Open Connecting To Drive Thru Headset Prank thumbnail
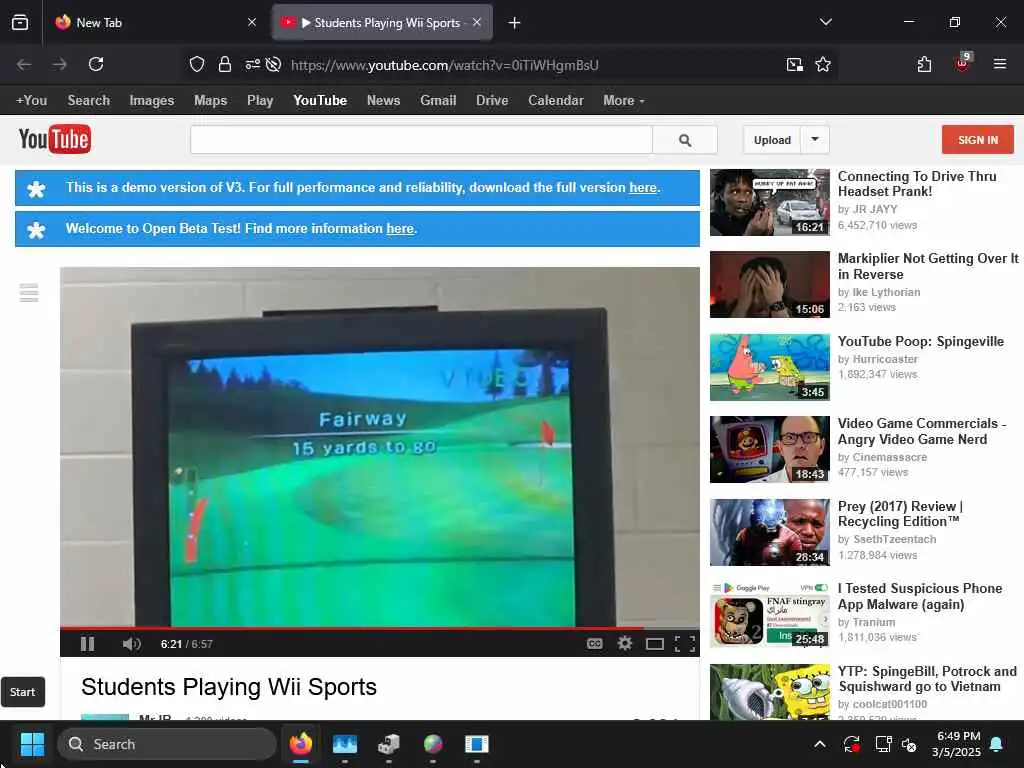 click(769, 202)
